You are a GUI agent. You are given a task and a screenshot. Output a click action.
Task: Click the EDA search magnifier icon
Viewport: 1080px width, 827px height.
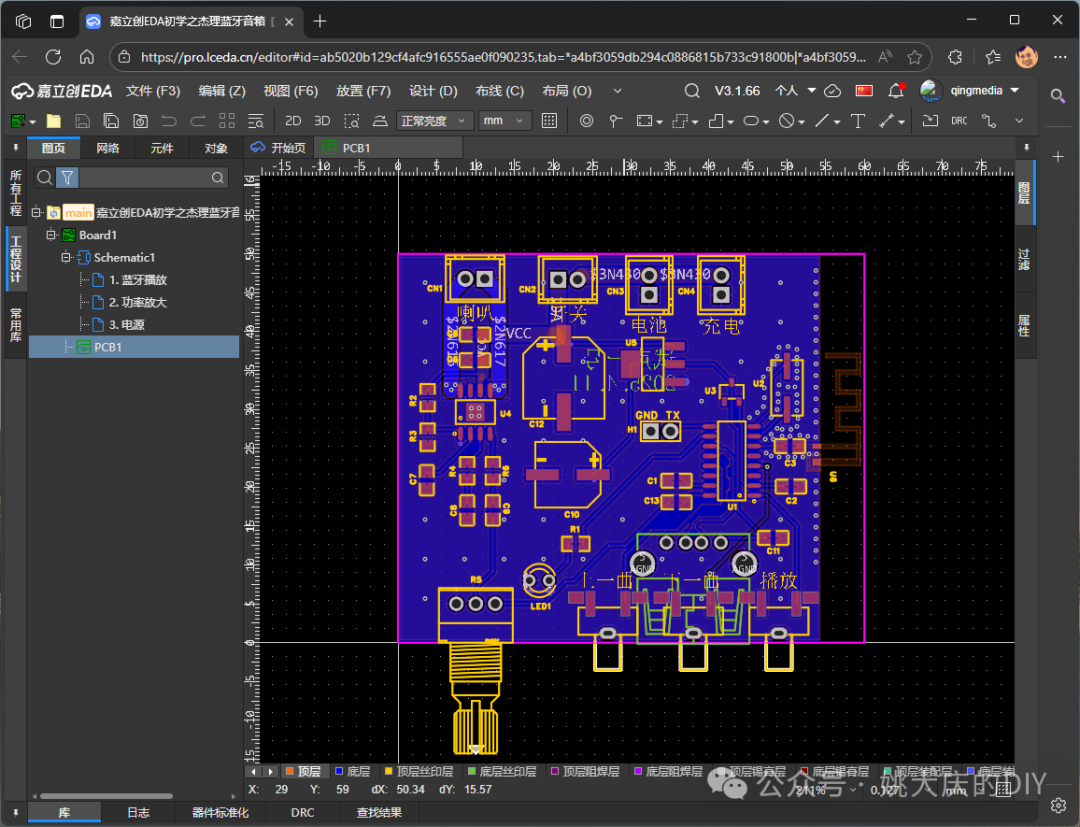(692, 91)
